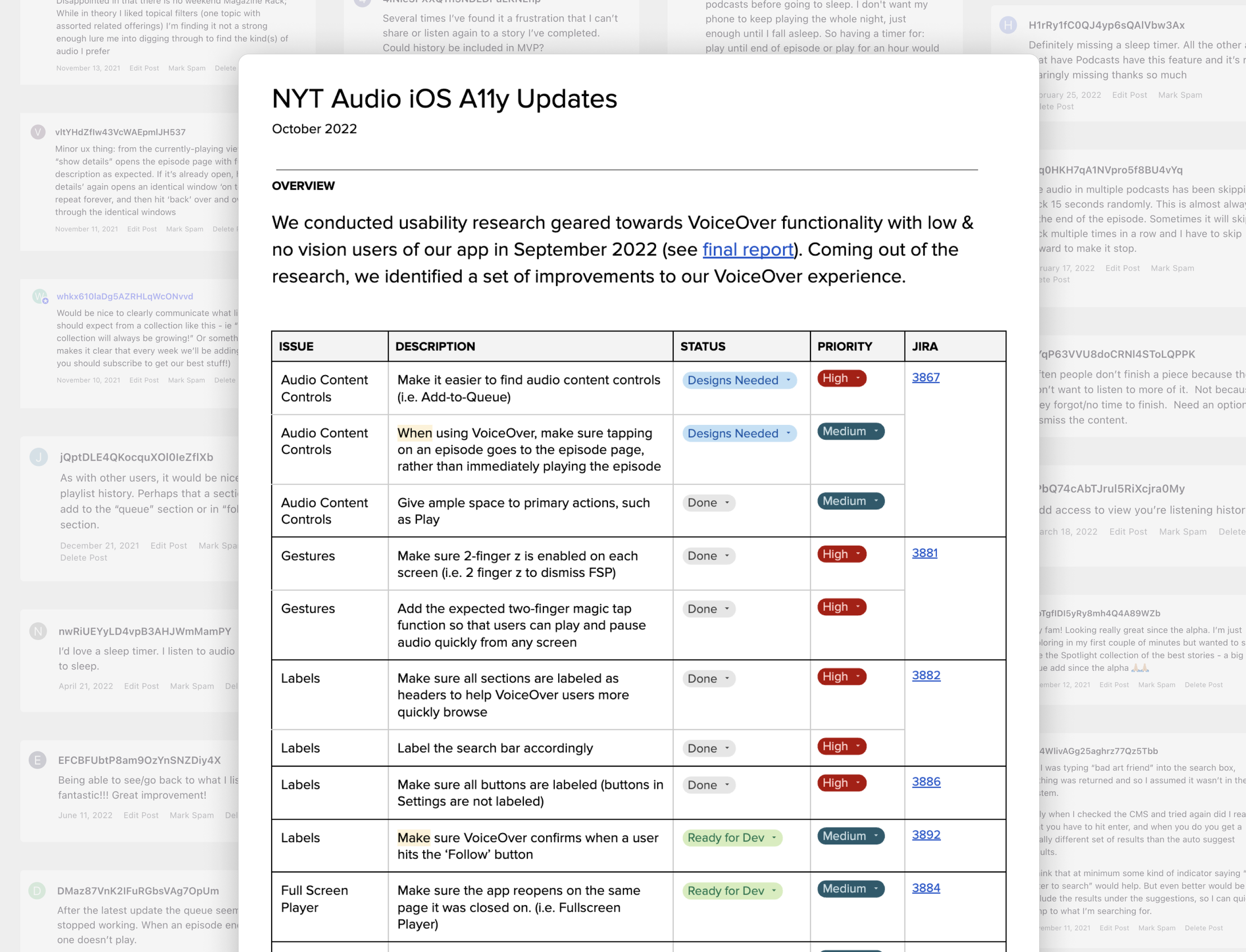Click Edit Post on the November 11, 2021 post
The image size is (1246, 952).
142,229
